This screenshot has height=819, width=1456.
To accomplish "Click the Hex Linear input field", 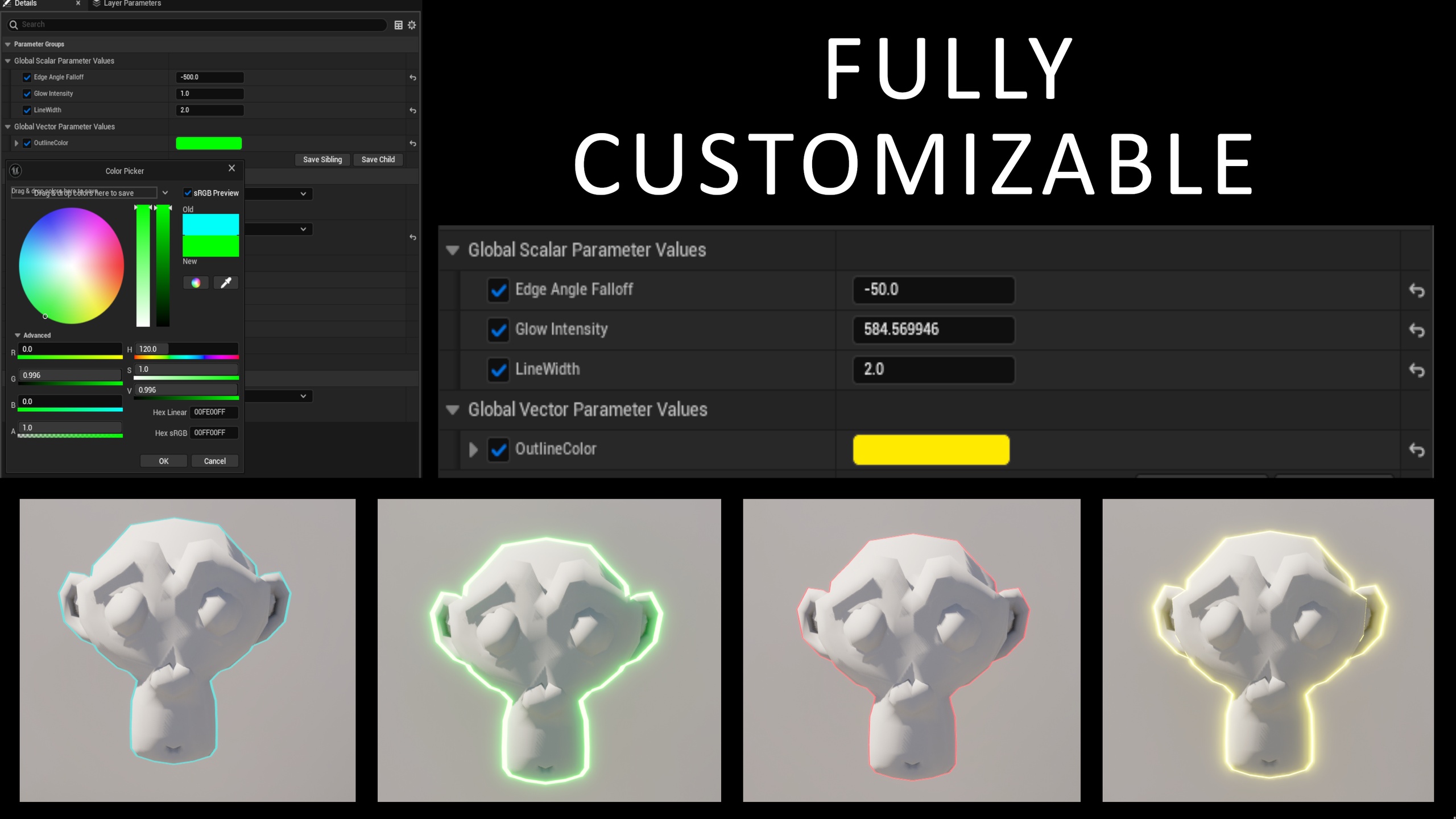I will [x=214, y=412].
